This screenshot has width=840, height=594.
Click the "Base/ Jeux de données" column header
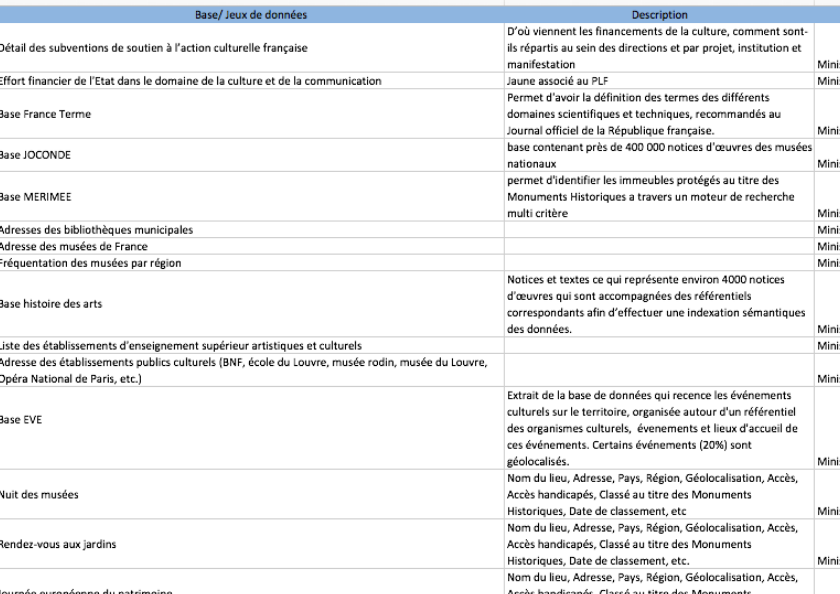point(251,15)
